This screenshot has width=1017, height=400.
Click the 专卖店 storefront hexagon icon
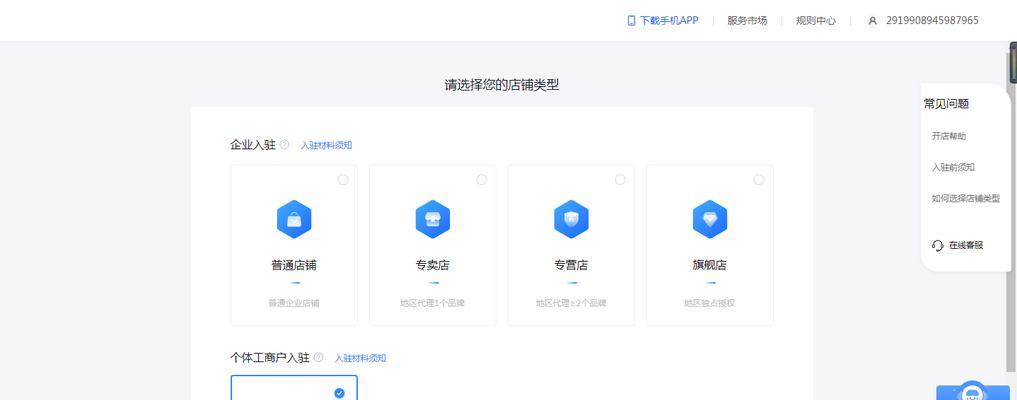pos(433,219)
